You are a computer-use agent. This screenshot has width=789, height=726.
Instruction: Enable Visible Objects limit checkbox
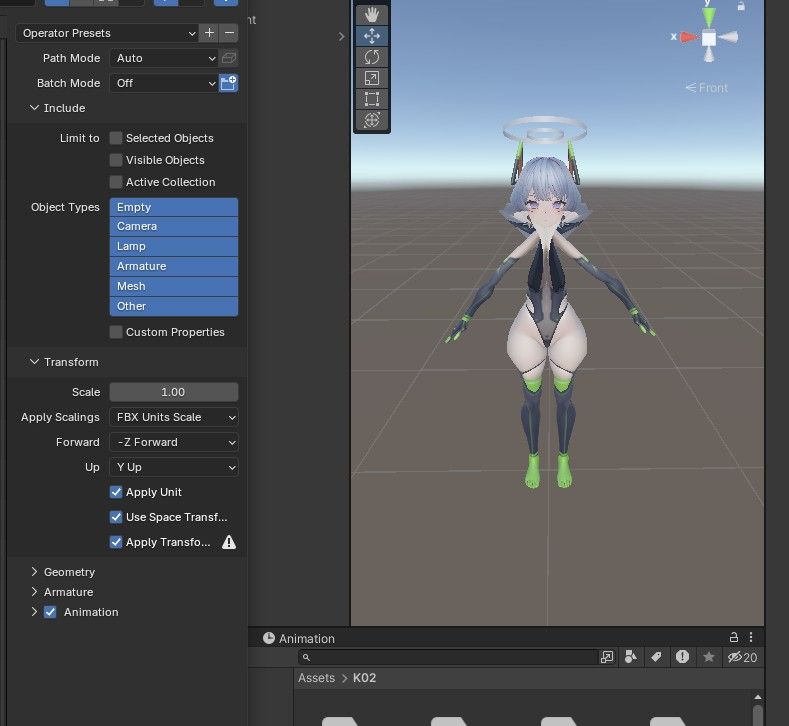click(x=116, y=160)
